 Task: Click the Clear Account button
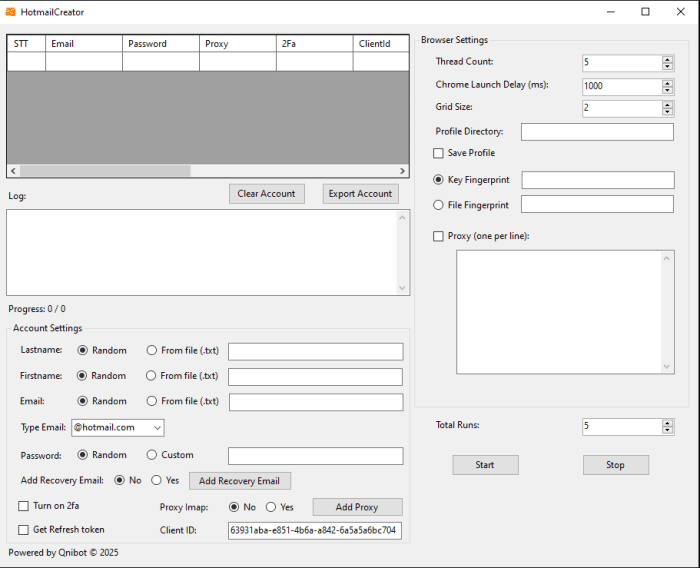coord(267,194)
